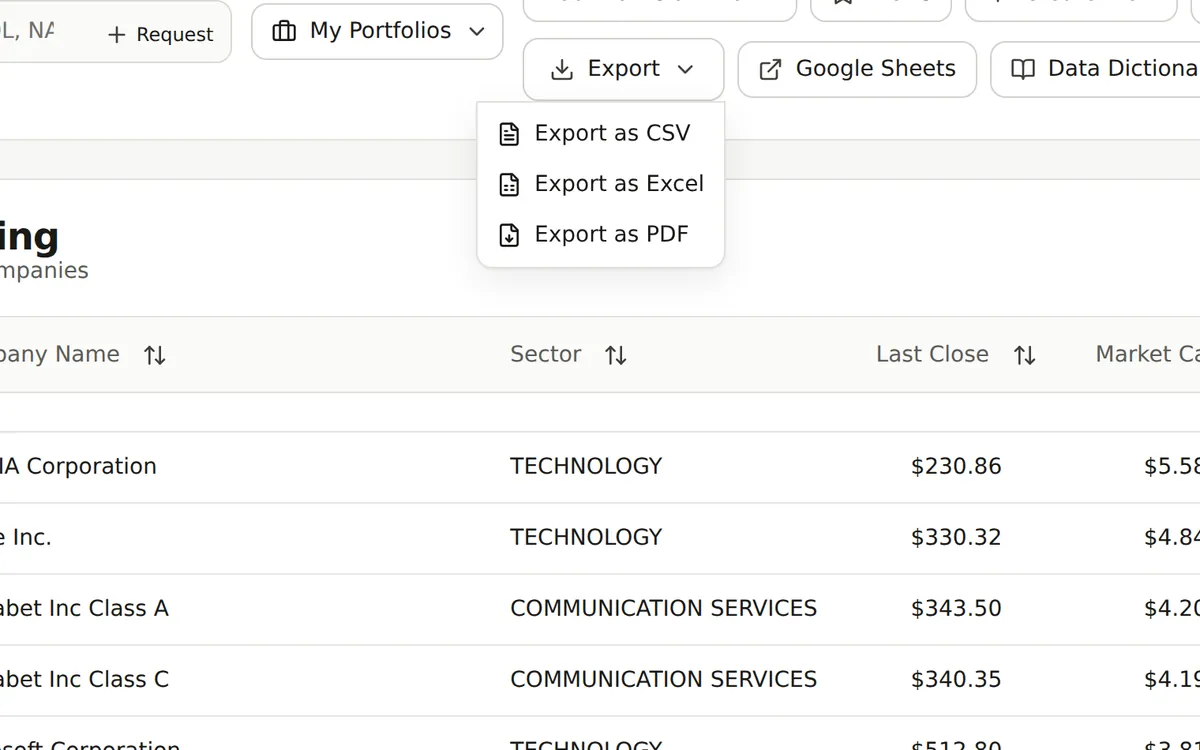Click the company name ending "Inc Class A"

click(84, 608)
